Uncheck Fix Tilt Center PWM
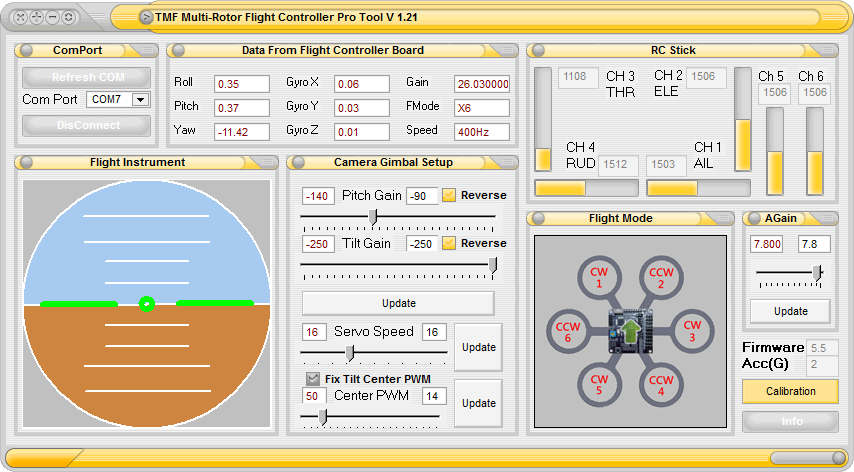This screenshot has width=854, height=472. 312,378
